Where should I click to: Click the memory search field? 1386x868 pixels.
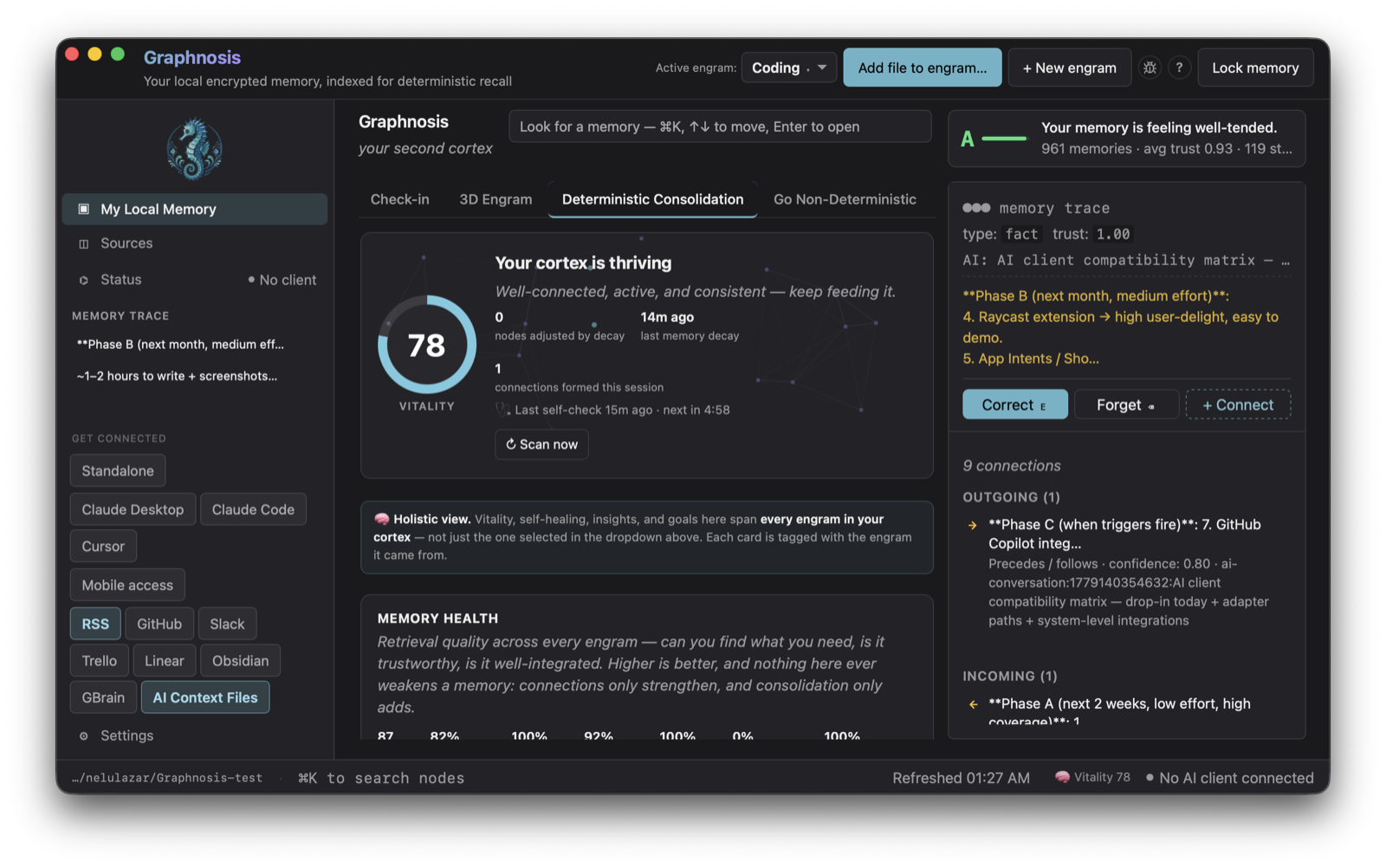720,126
